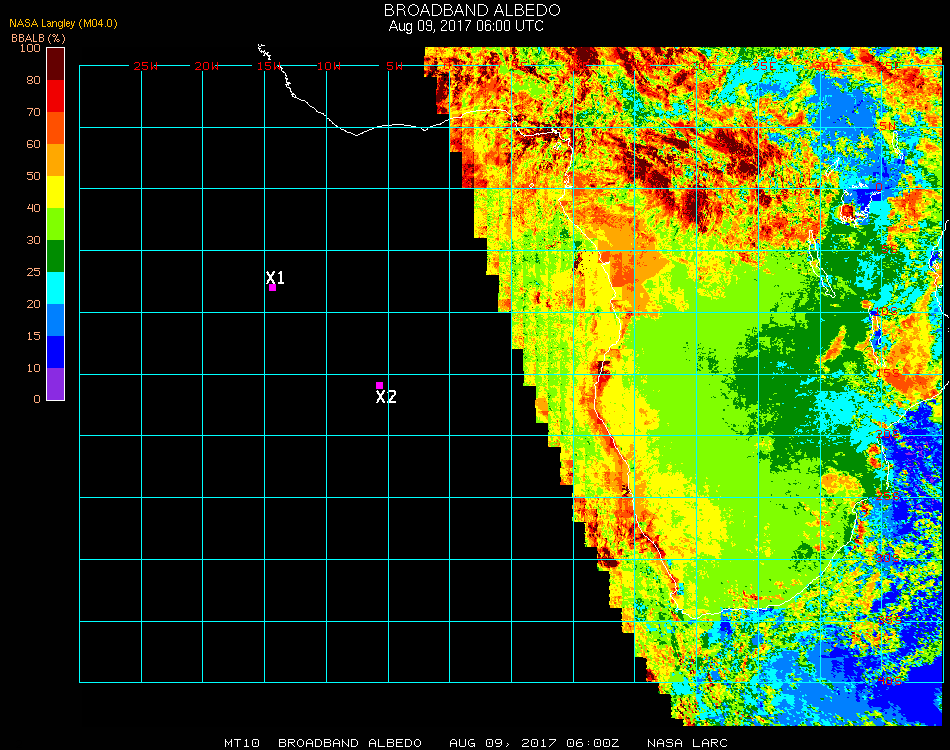950x750 pixels.
Task: Click the 20W longitude label
Action: click(207, 66)
